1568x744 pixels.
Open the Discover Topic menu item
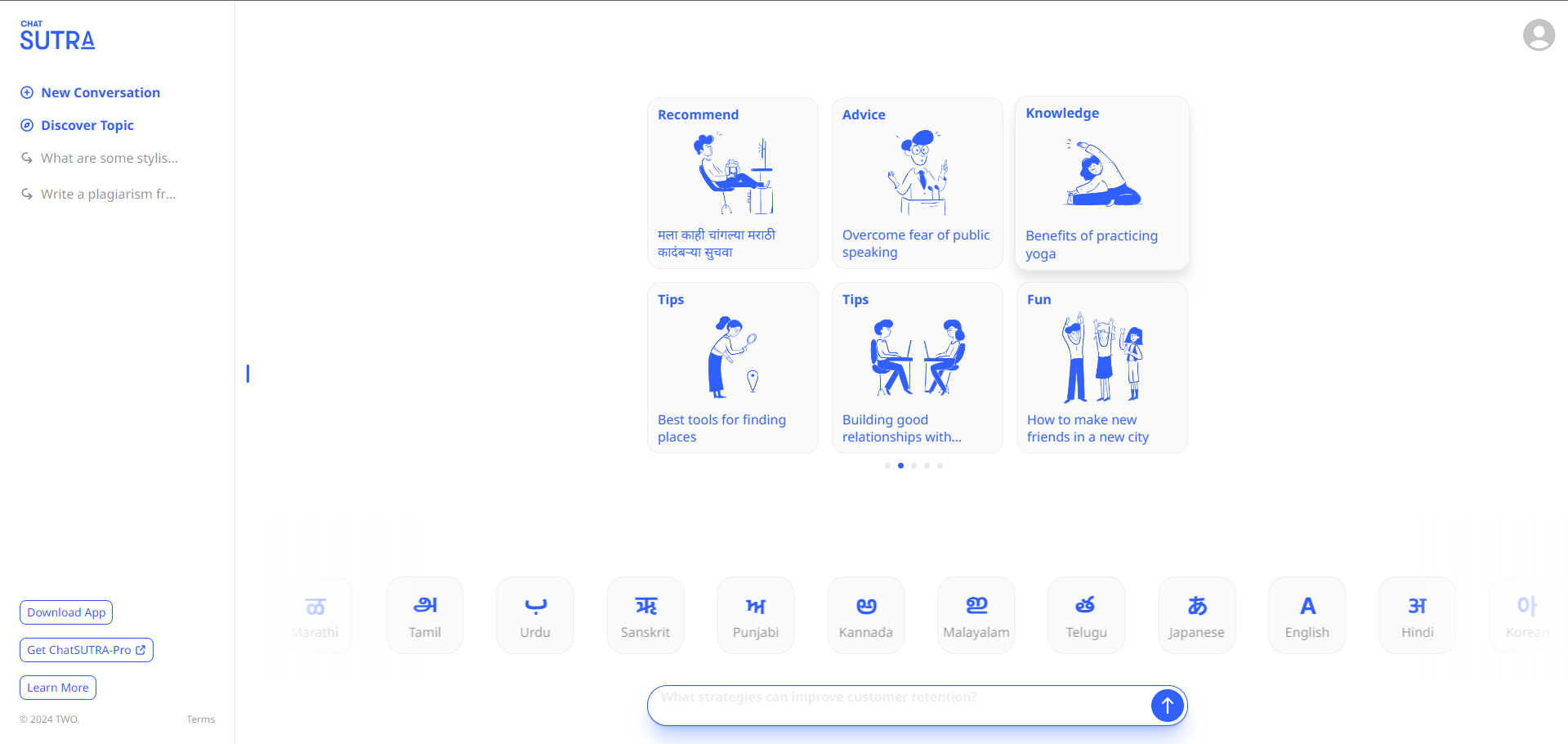pos(87,125)
